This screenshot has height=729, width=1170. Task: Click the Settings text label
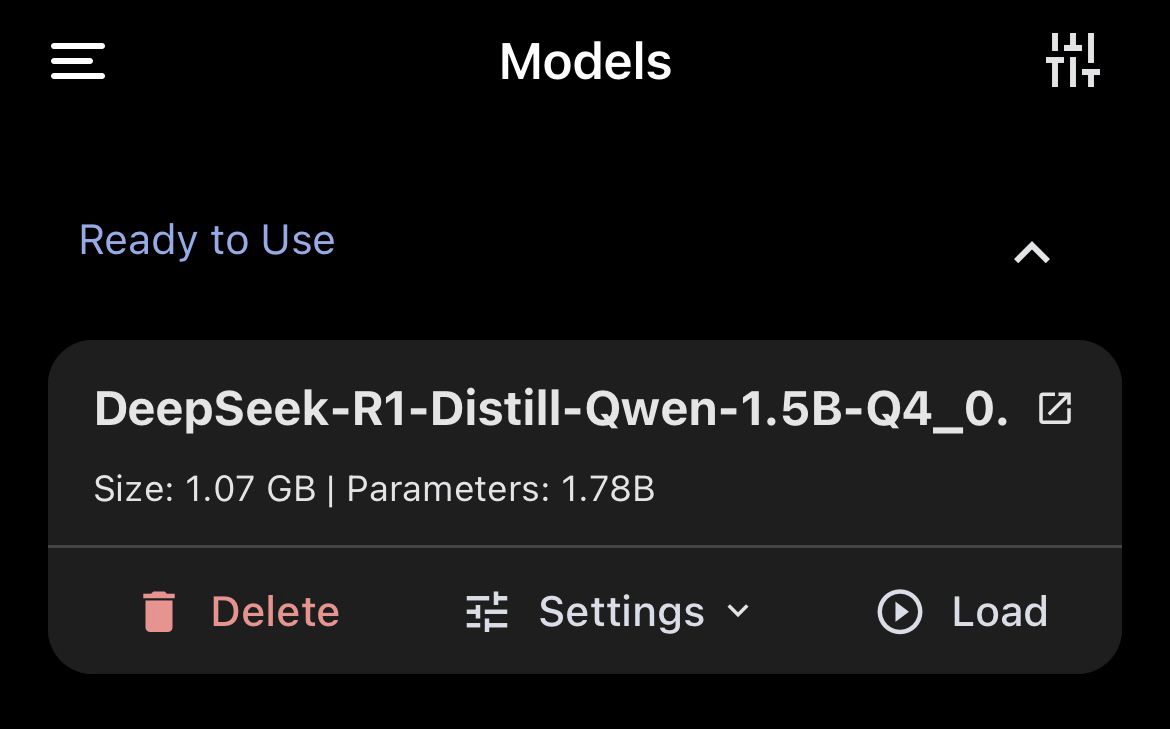(621, 612)
